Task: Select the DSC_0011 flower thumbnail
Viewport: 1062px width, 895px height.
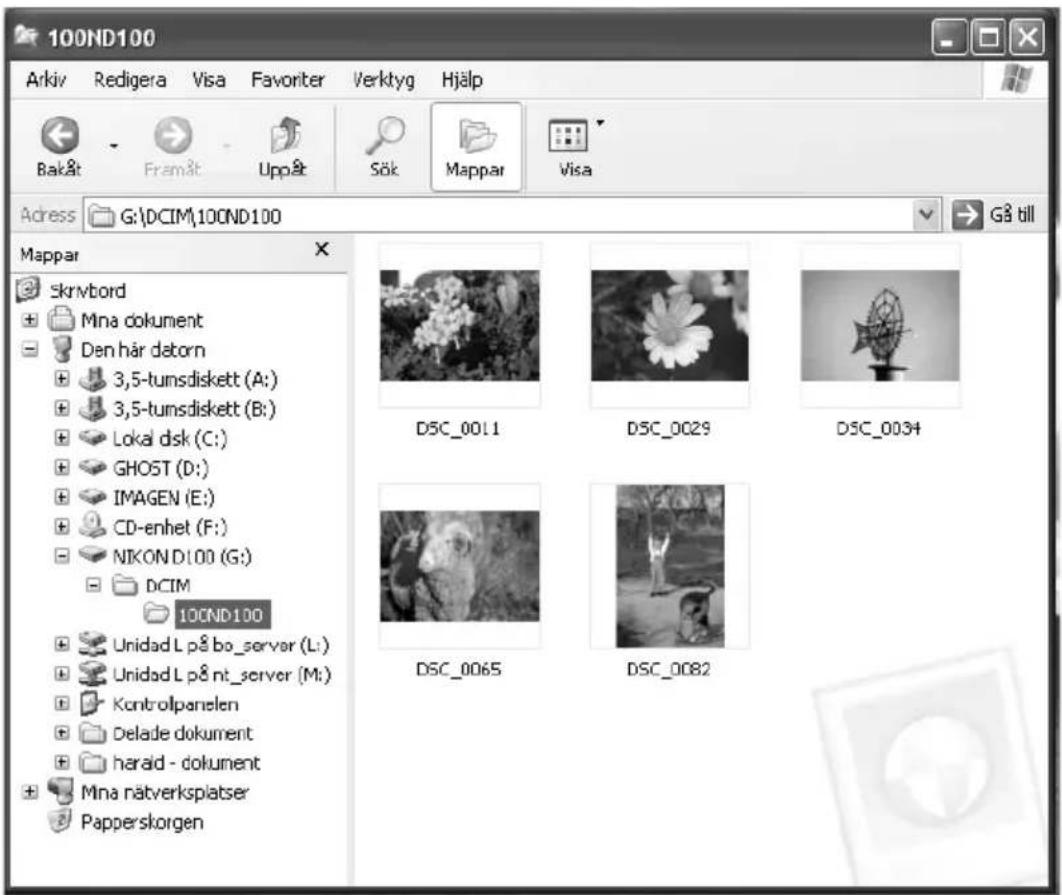Action: click(459, 325)
